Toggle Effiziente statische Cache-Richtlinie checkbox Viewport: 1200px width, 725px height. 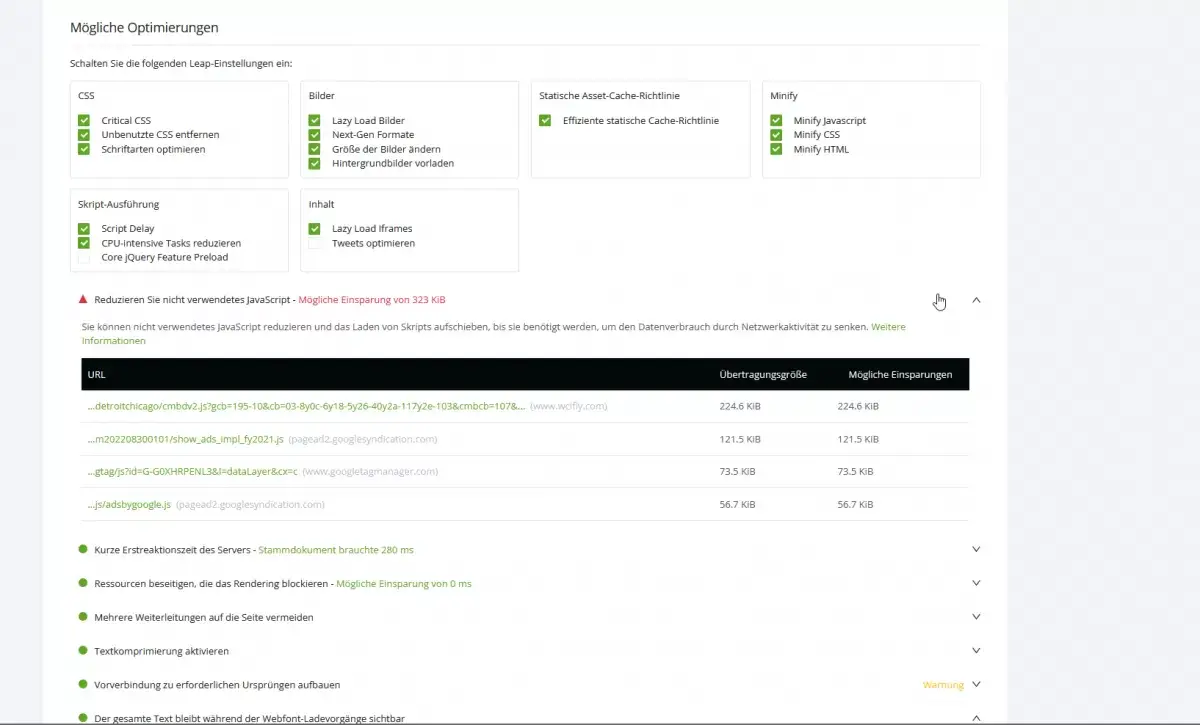(545, 121)
